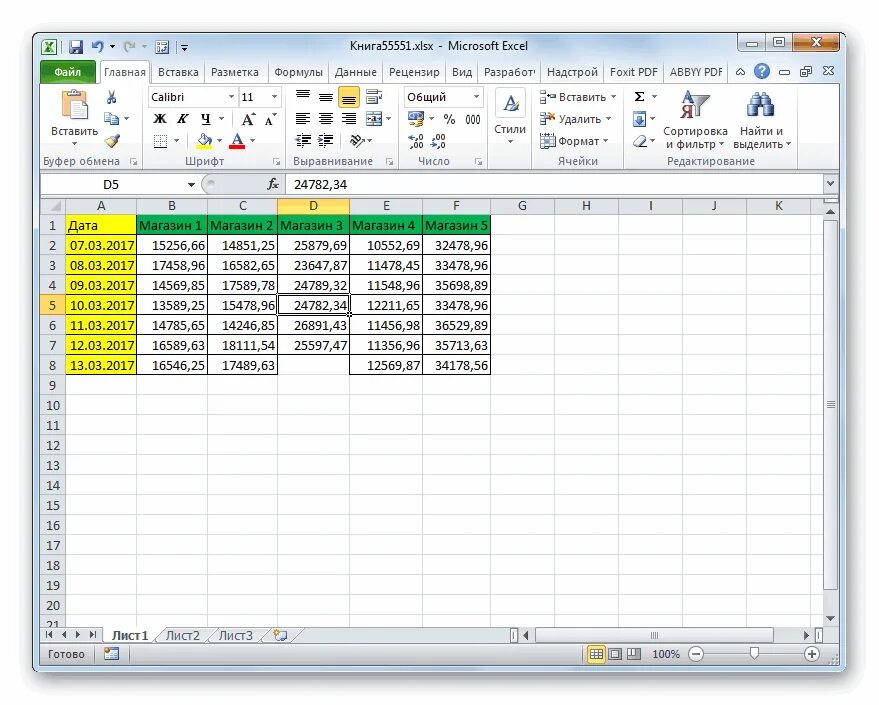Screen dimensions: 879x705
Task: Select column D header
Action: [313, 206]
